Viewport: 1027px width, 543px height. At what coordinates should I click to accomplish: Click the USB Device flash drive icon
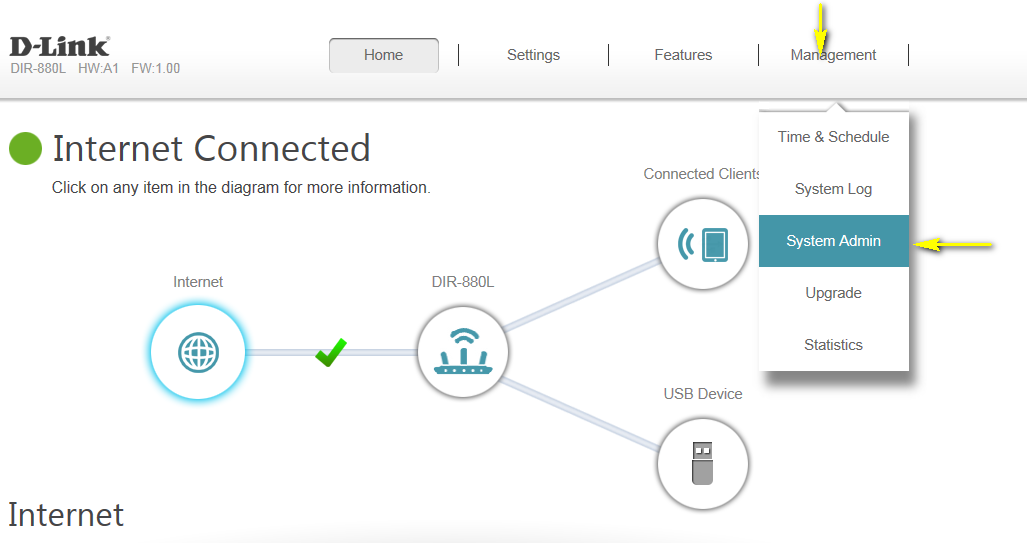(702, 464)
